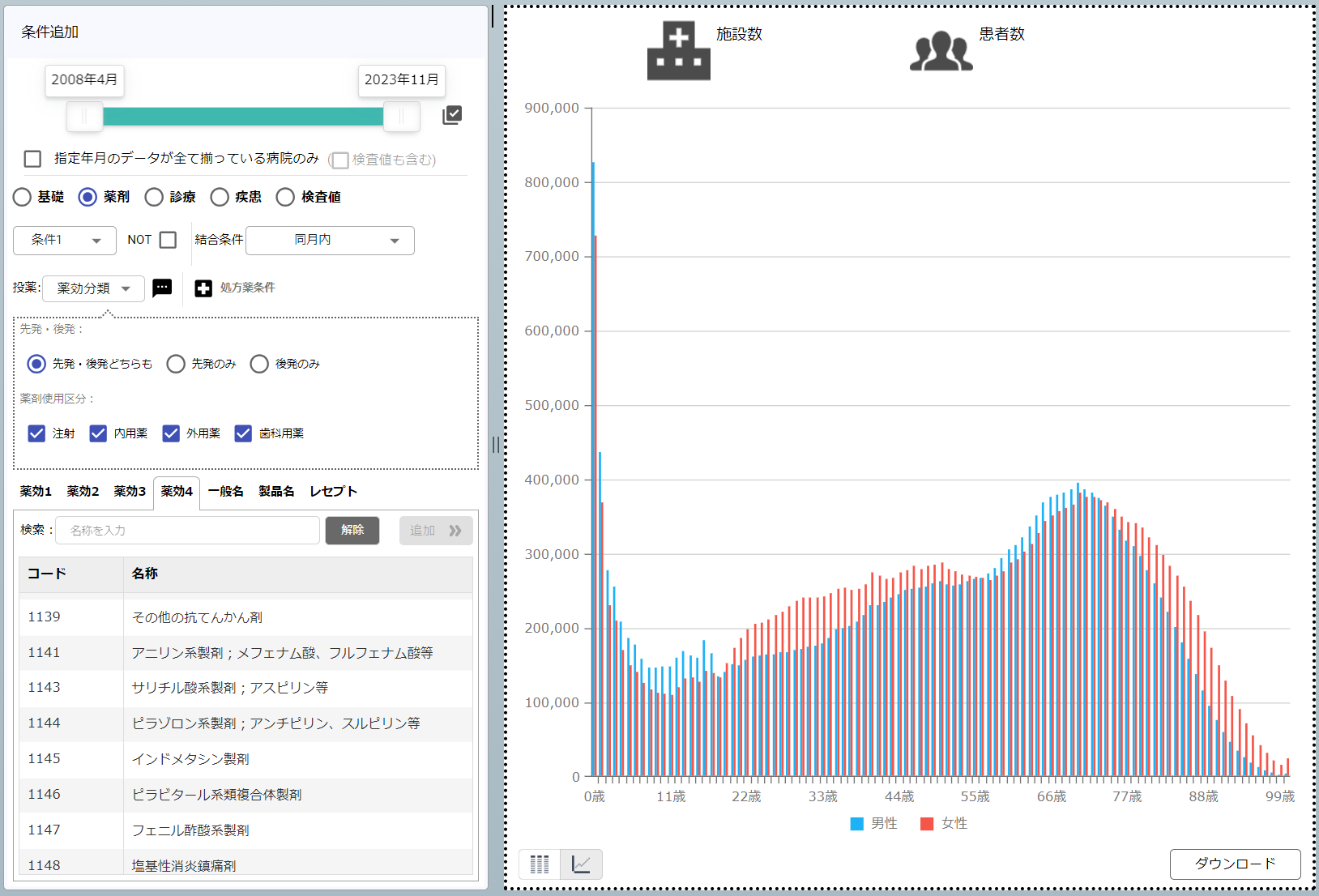
Task: Select the 診療 radio button
Action: [154, 197]
